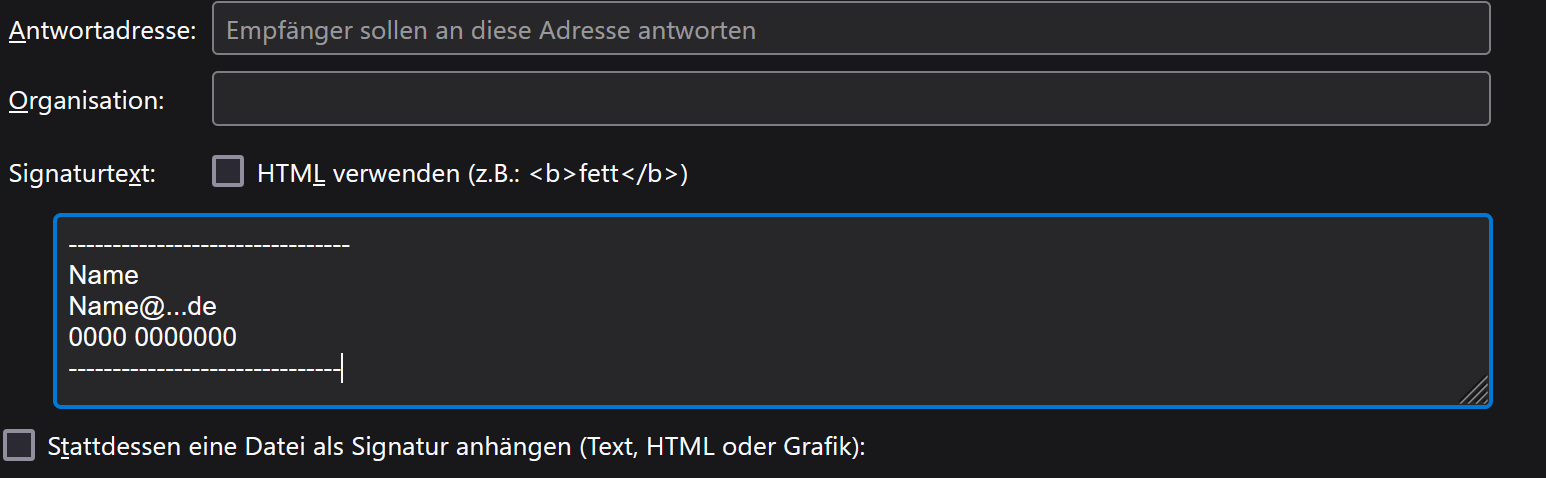Click the Signaturtext label
This screenshot has height=478, width=1546.
[82, 173]
